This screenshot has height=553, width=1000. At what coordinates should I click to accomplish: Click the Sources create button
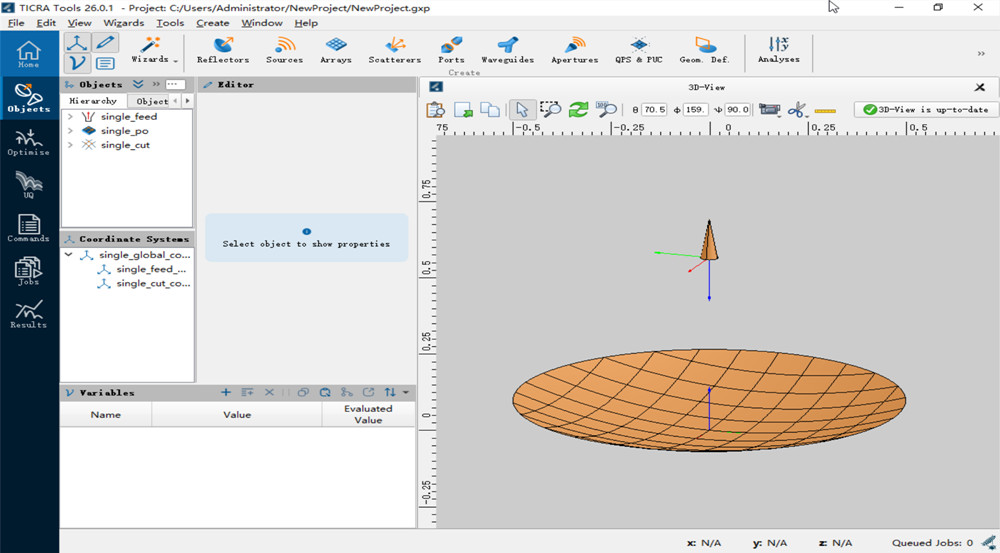click(x=284, y=50)
